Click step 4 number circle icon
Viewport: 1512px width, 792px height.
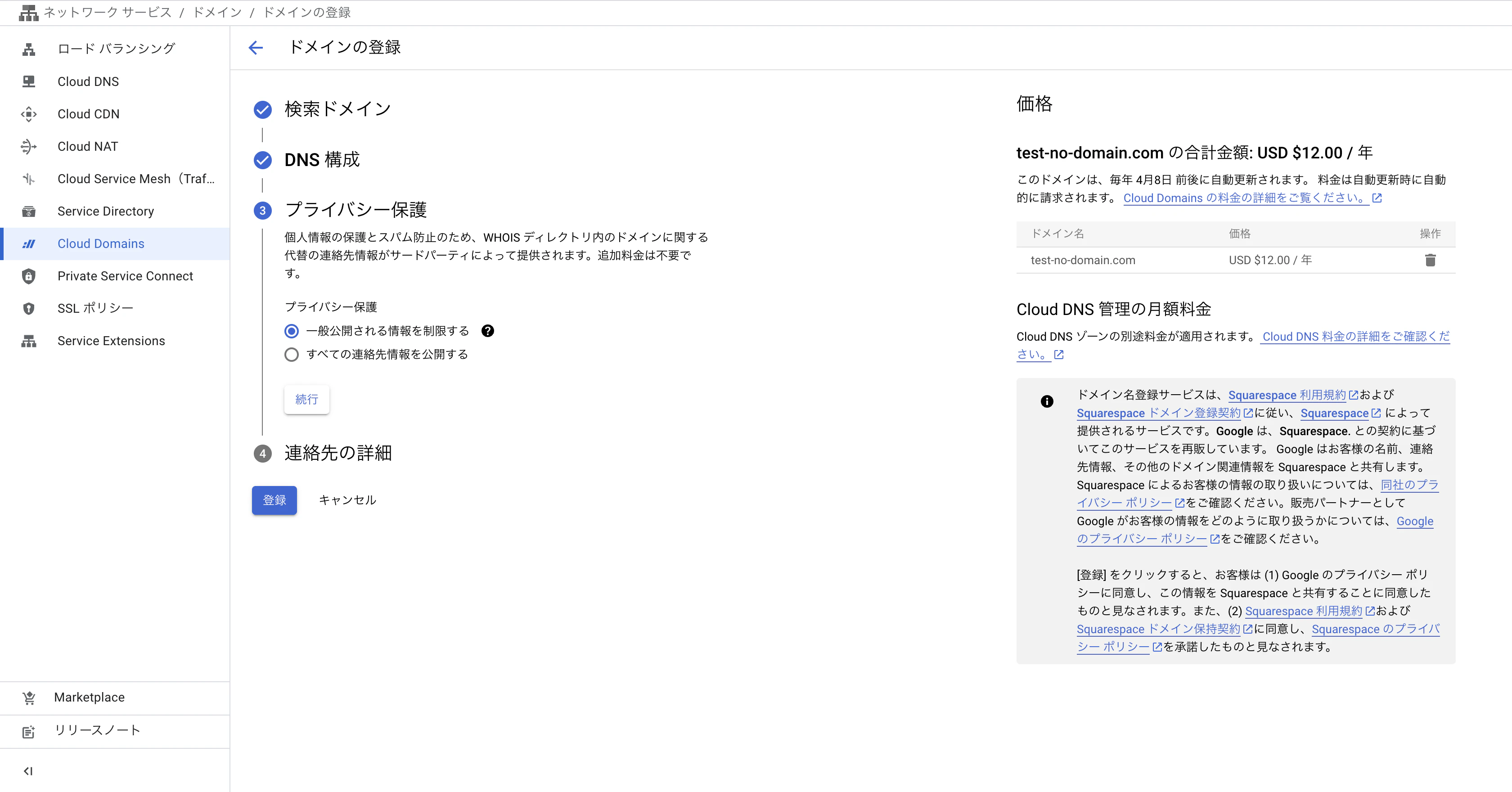[x=262, y=454]
